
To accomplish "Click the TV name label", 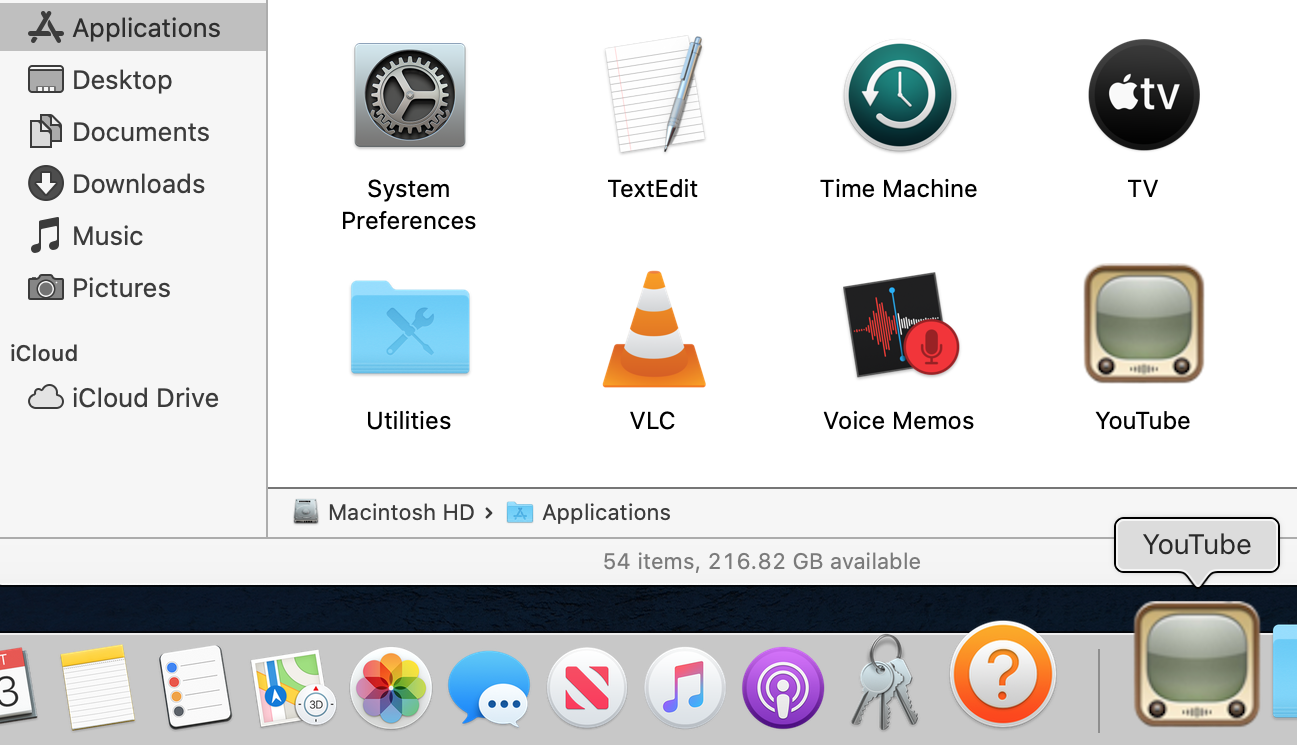I will (1143, 189).
